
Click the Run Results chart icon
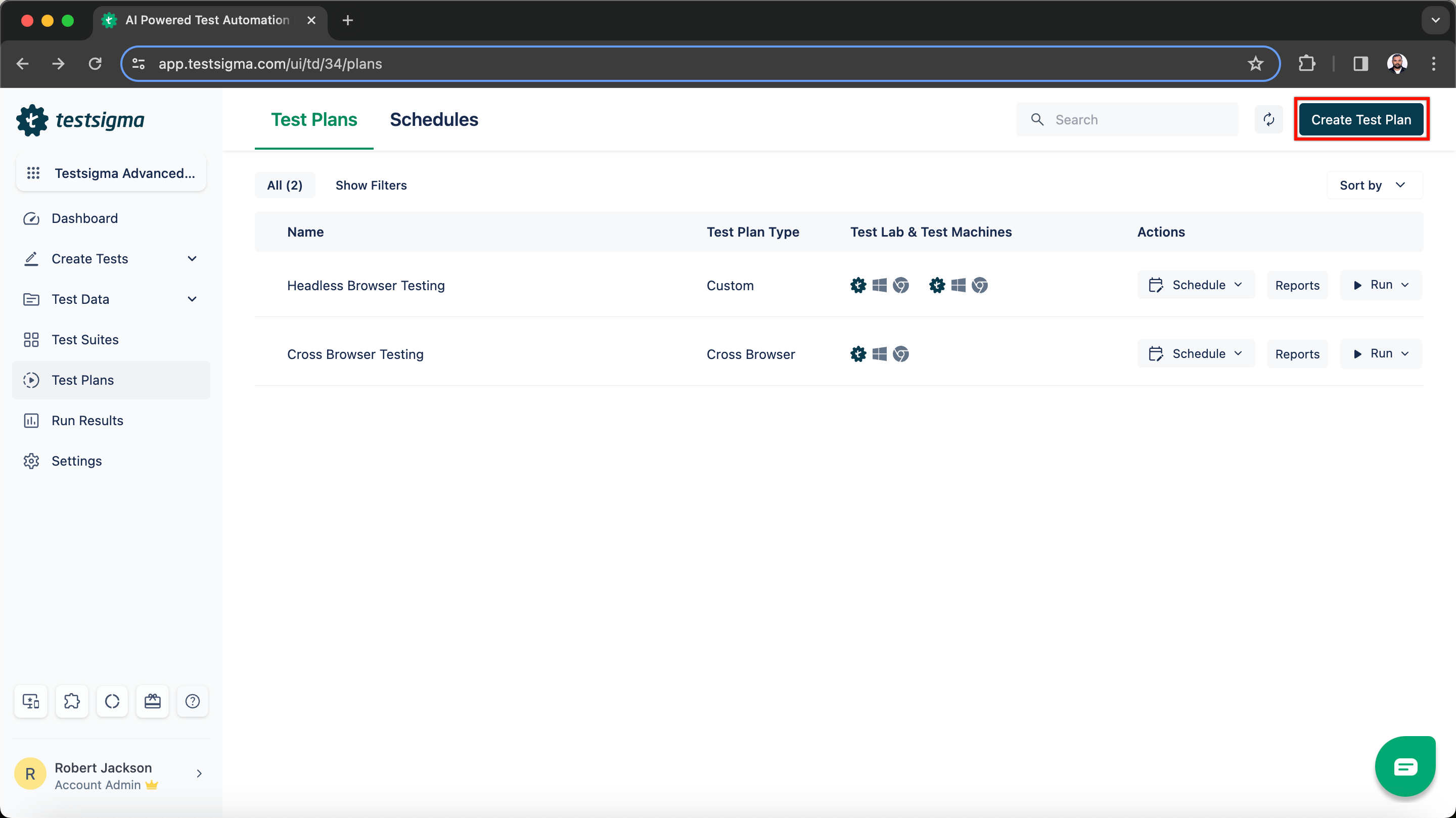[31, 421]
